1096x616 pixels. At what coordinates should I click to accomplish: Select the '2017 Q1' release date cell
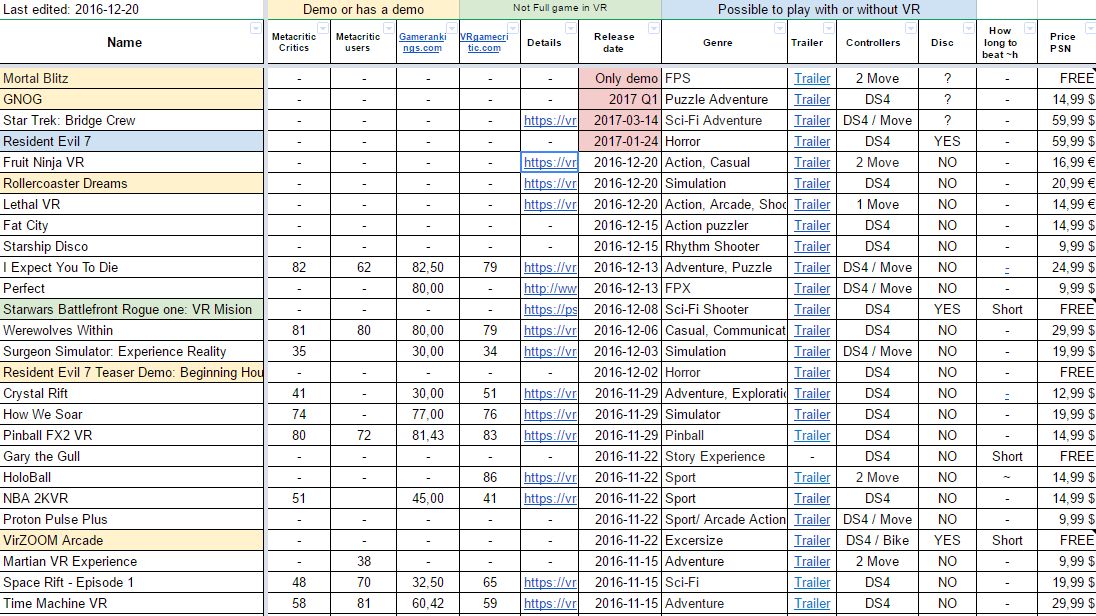619,99
